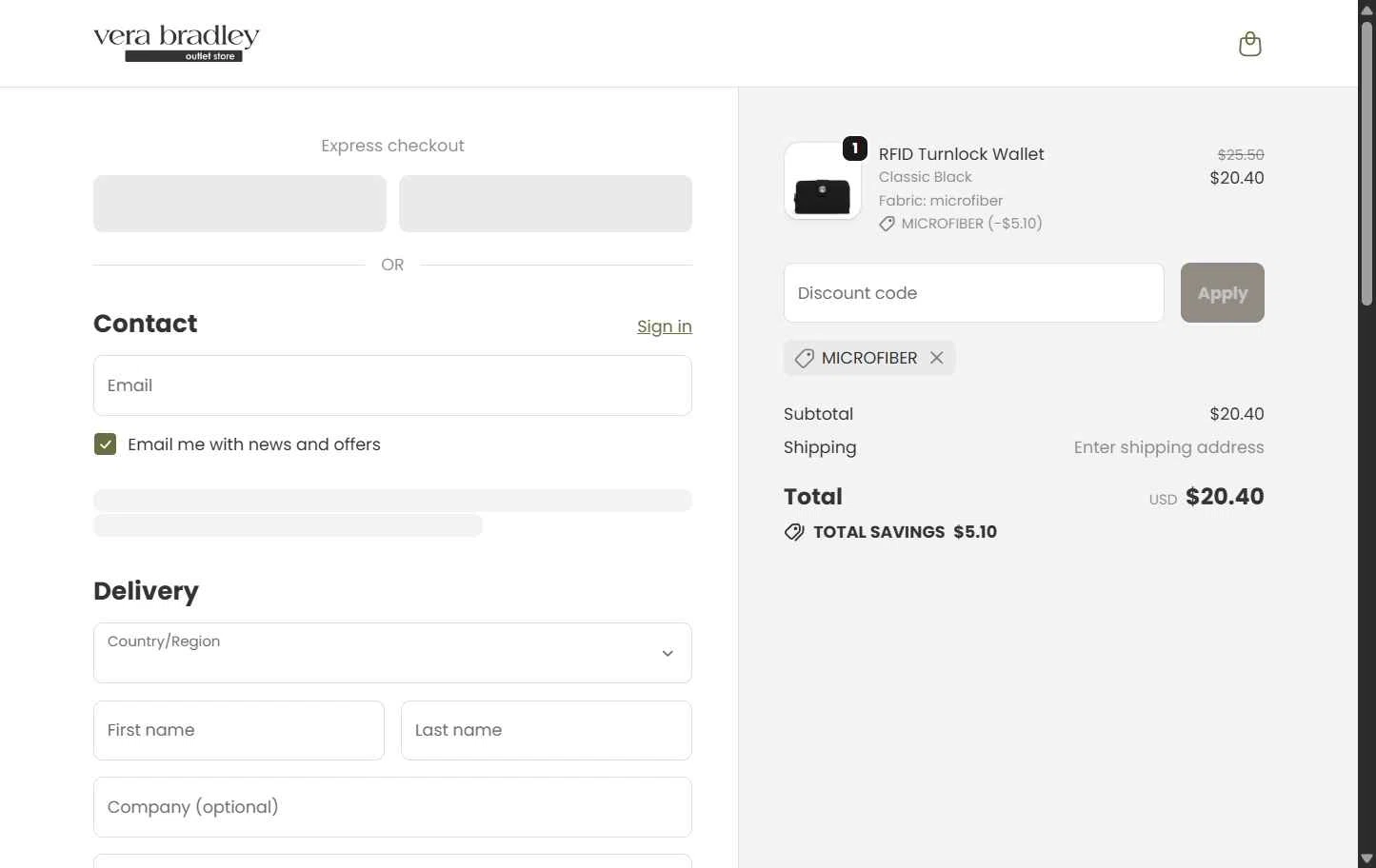
Task: Click the tag icon under Fabric: microfiber
Action: [x=887, y=224]
